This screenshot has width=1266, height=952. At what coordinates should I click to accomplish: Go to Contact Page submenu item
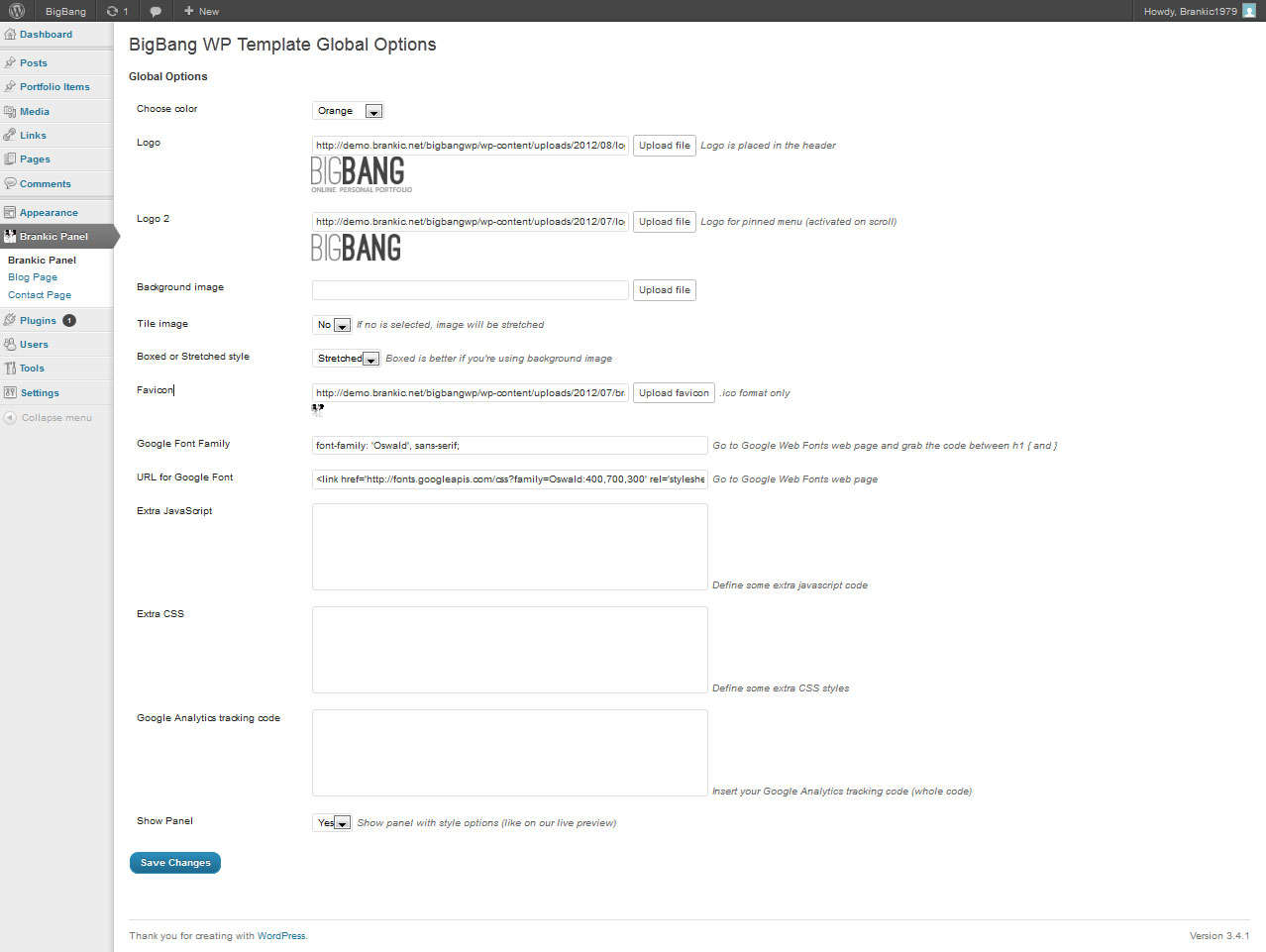point(40,295)
